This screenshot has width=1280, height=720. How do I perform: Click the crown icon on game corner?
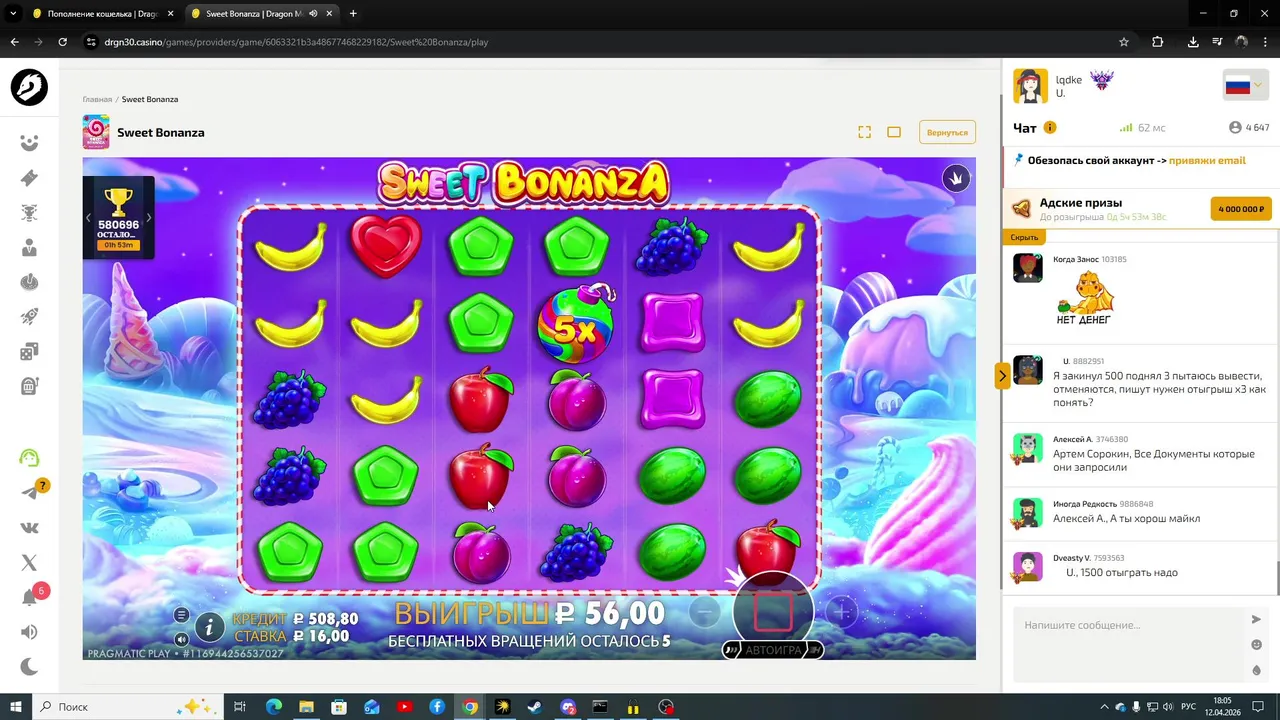point(956,178)
